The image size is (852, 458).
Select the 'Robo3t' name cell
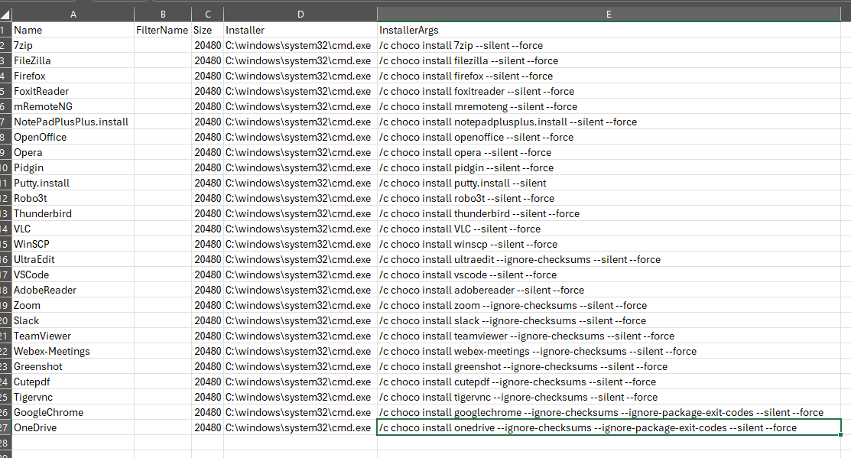[x=73, y=198]
